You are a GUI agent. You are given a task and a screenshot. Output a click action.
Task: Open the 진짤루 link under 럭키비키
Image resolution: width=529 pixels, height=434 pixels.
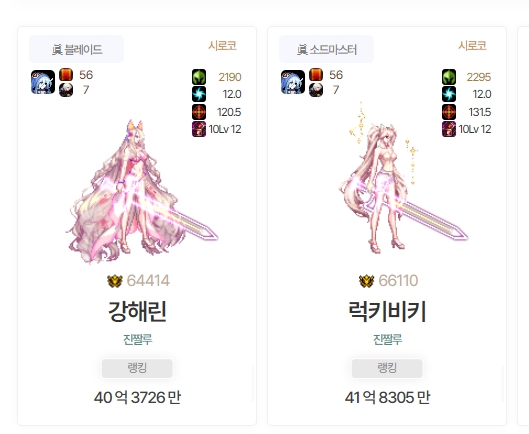(x=387, y=339)
